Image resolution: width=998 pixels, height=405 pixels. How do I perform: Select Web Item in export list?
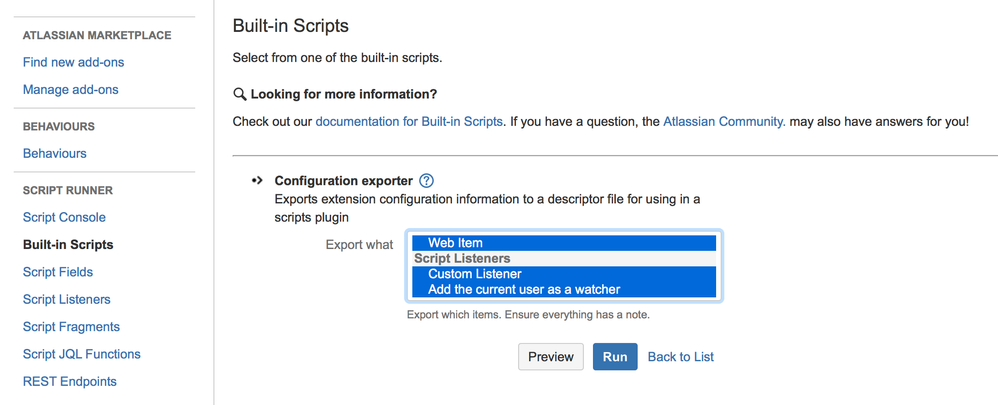(x=455, y=243)
